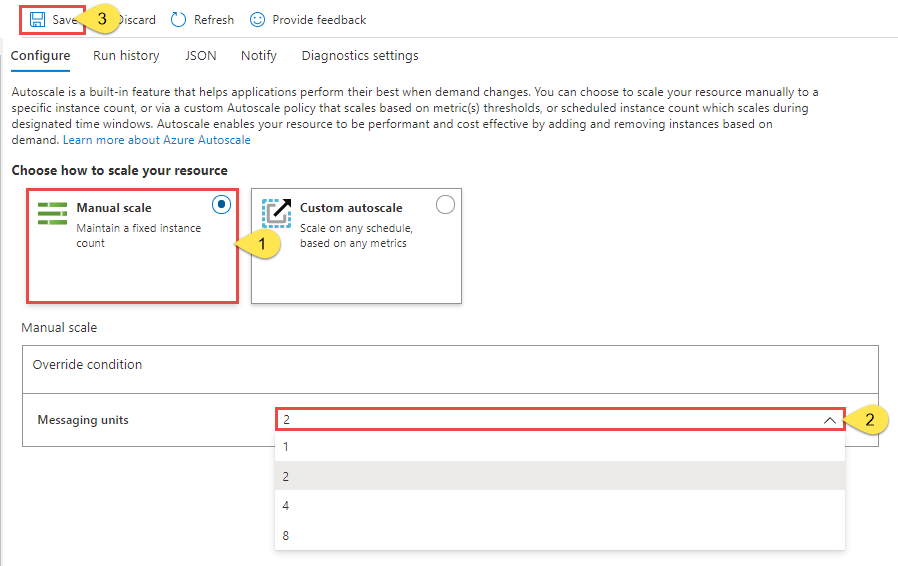The image size is (898, 566).
Task: Click the smiley feedback icon
Action: click(257, 19)
